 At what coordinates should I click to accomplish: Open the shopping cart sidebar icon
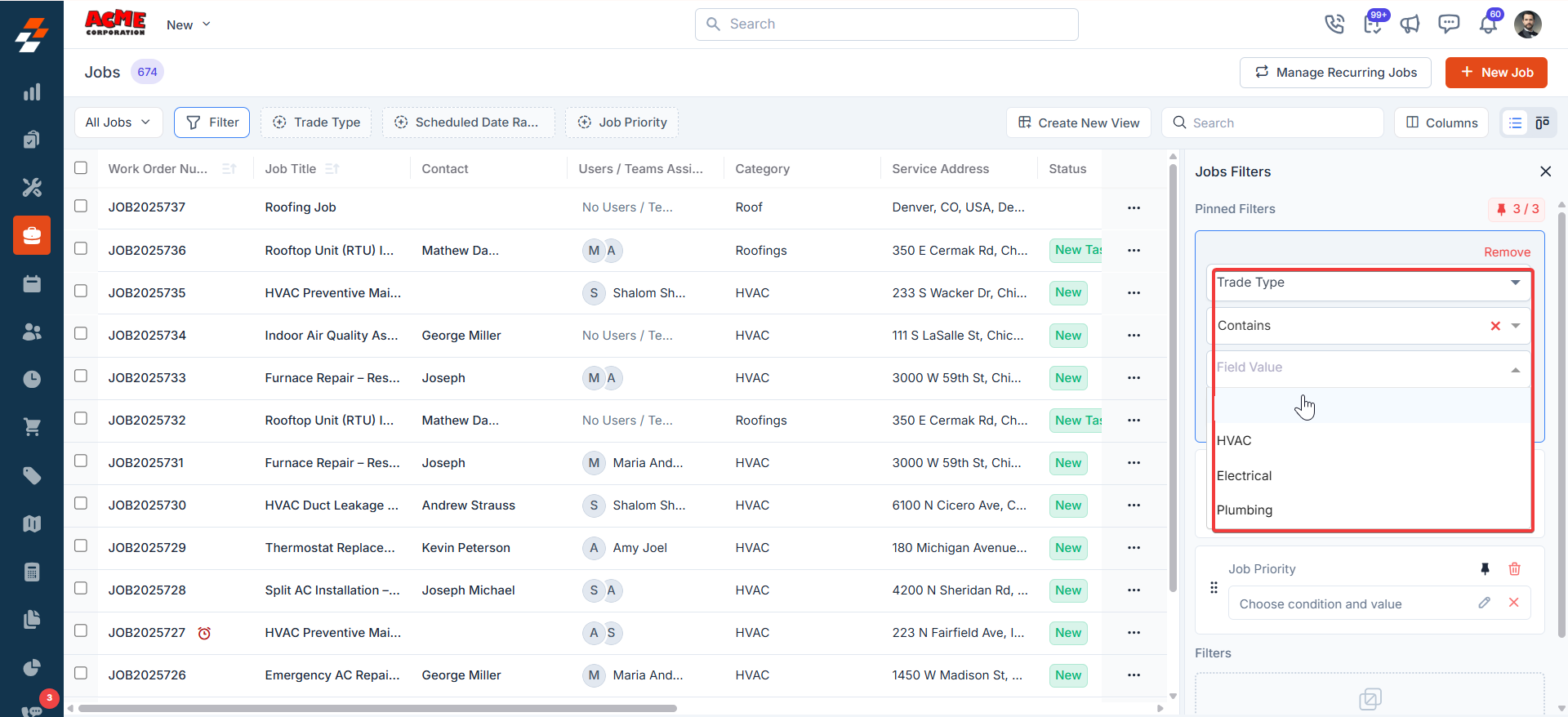tap(32, 427)
